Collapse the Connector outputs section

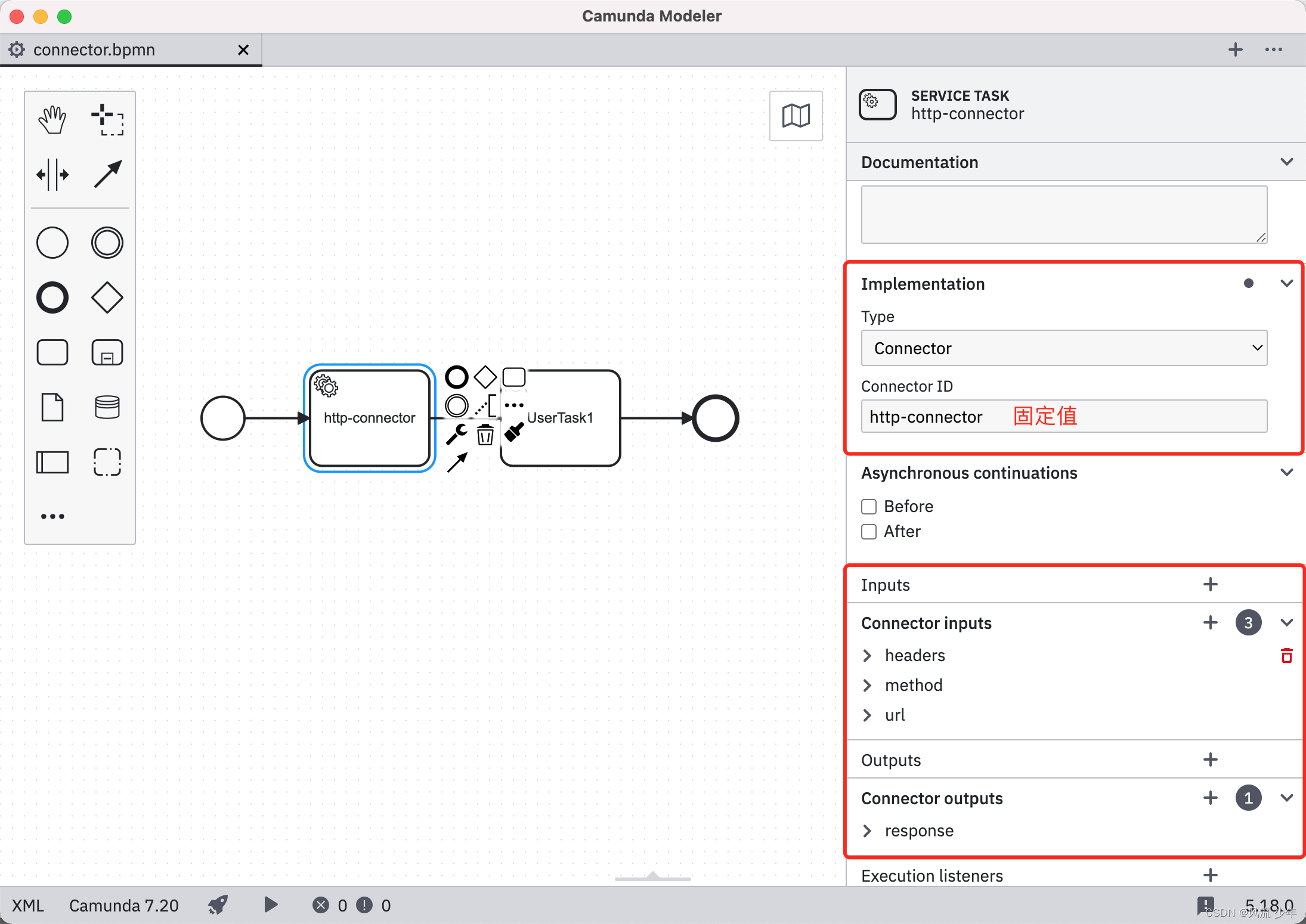[x=1287, y=798]
